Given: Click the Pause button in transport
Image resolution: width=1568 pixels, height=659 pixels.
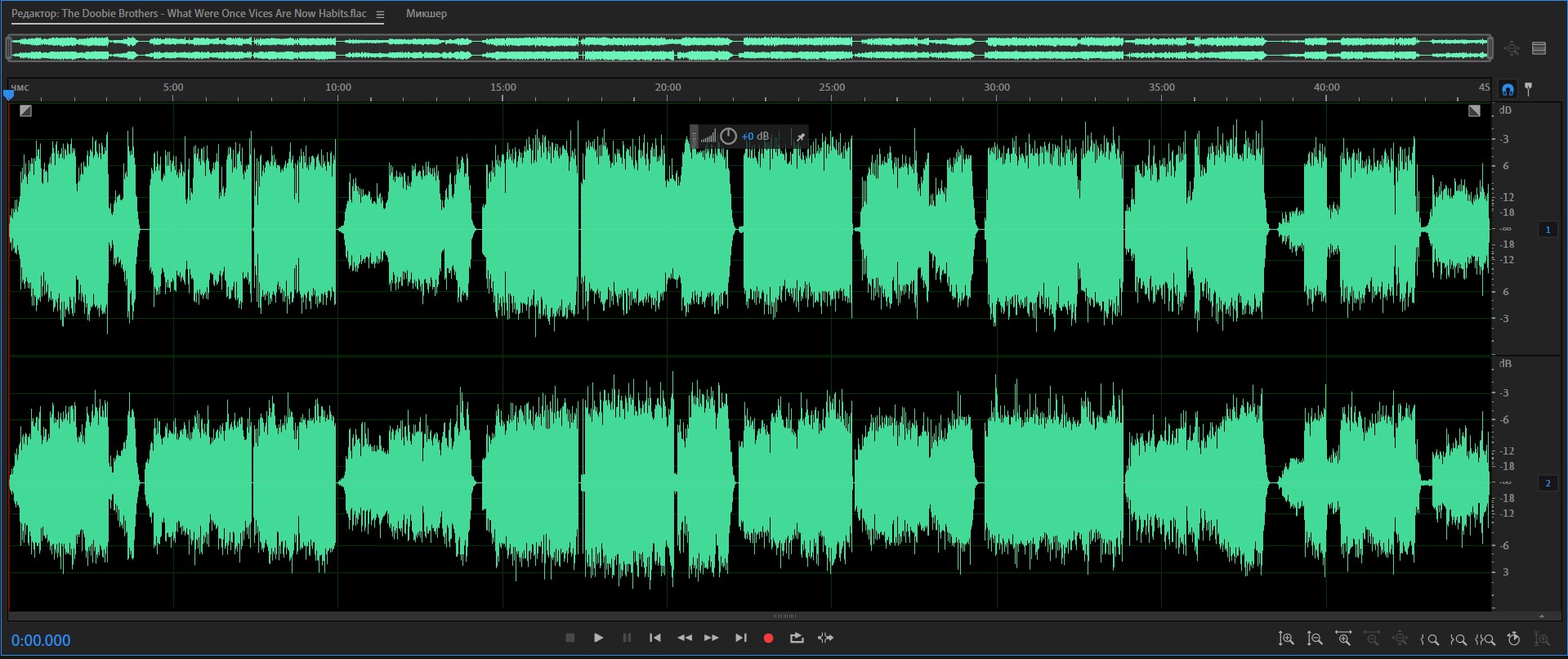Looking at the screenshot, I should [627, 638].
